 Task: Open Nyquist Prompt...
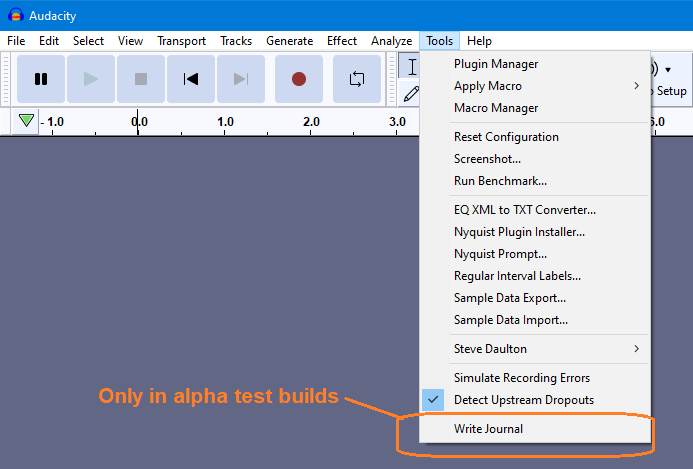pyautogui.click(x=535, y=254)
